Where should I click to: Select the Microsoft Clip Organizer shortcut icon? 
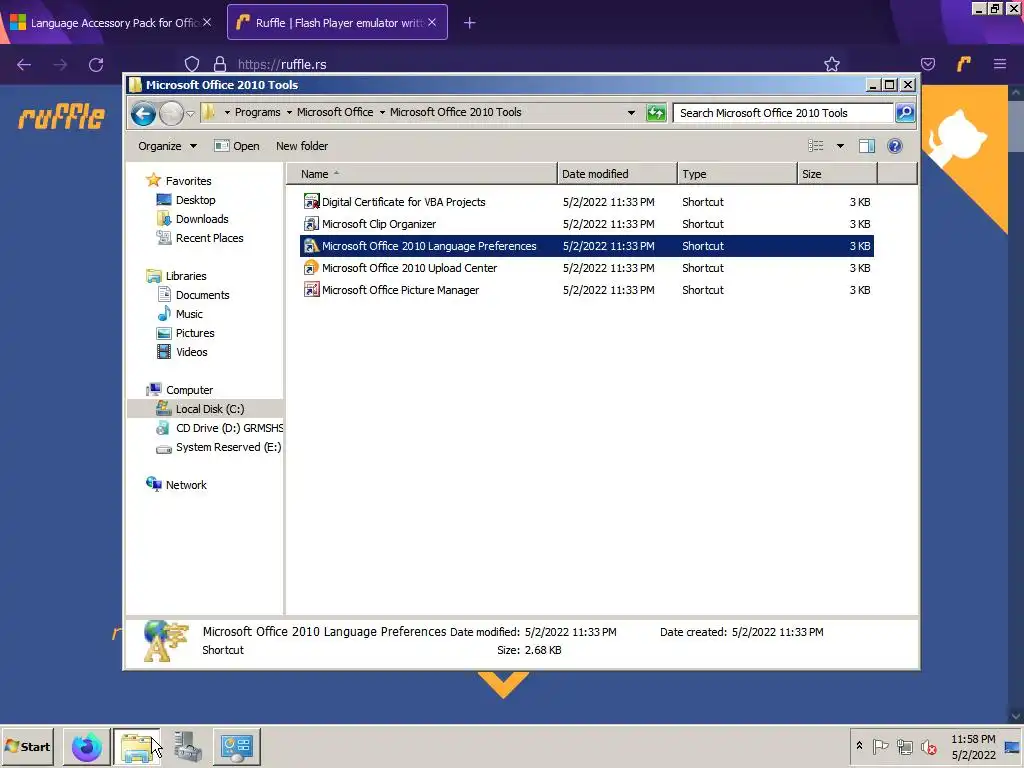click(x=312, y=224)
